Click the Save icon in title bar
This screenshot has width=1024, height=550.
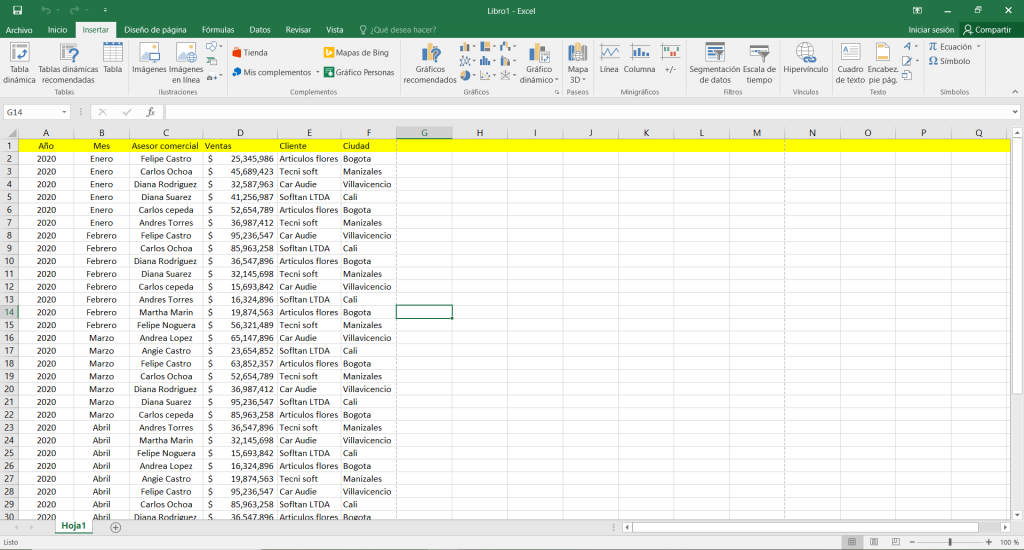click(18, 10)
